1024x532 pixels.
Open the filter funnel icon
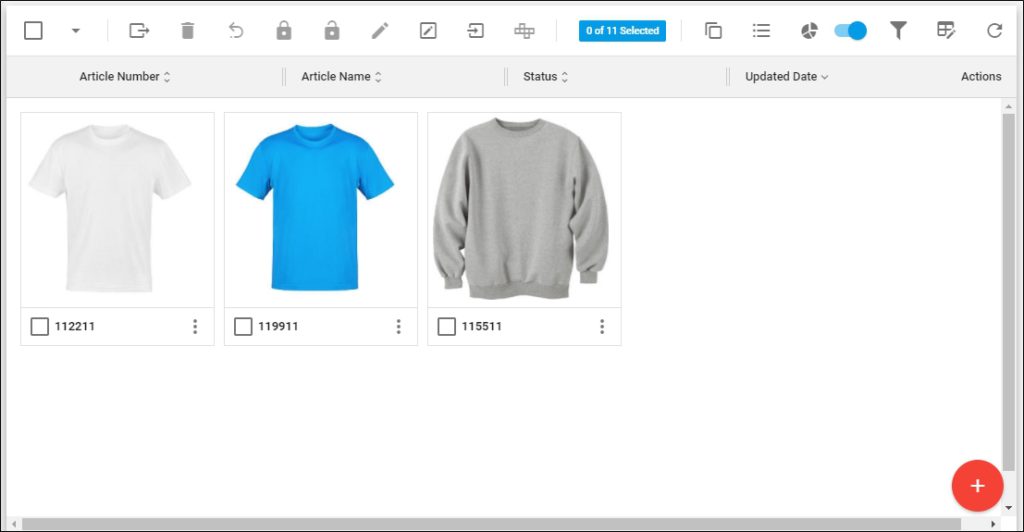coord(898,31)
